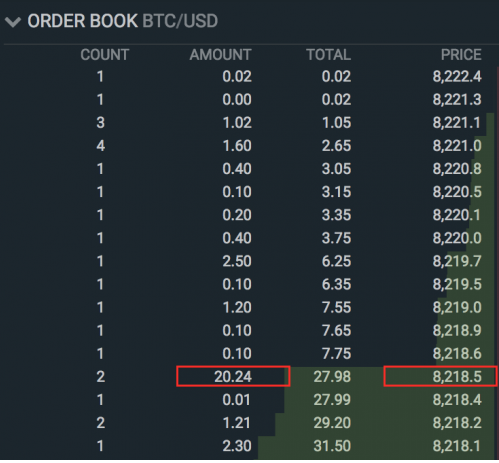This screenshot has width=499, height=463.
Task: Collapse the Order Book panel chevron
Action: (x=13, y=22)
